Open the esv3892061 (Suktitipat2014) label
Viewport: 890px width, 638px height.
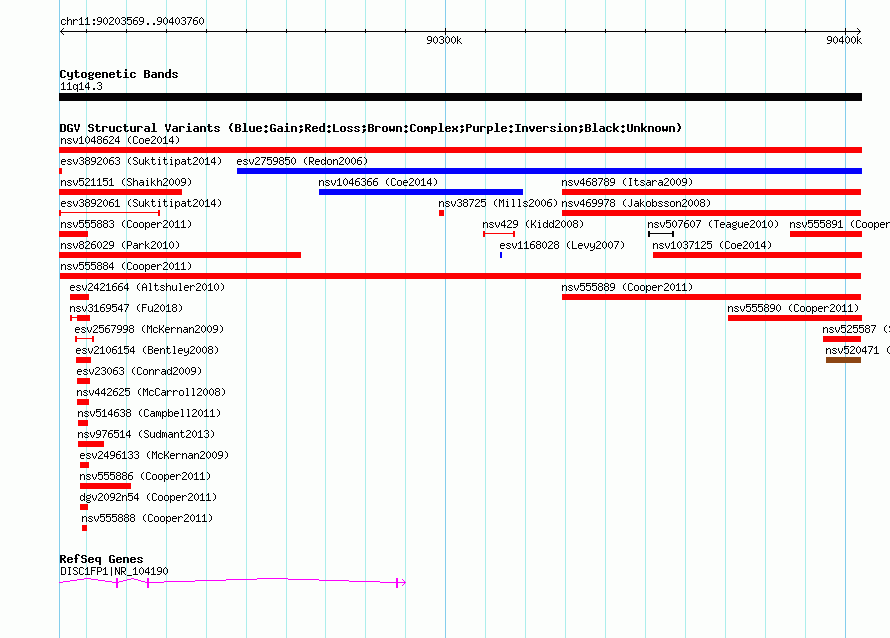click(x=141, y=203)
